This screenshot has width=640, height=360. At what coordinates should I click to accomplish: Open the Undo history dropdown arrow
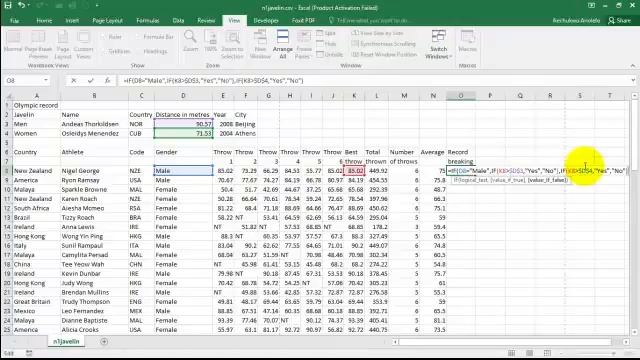[x=28, y=6]
